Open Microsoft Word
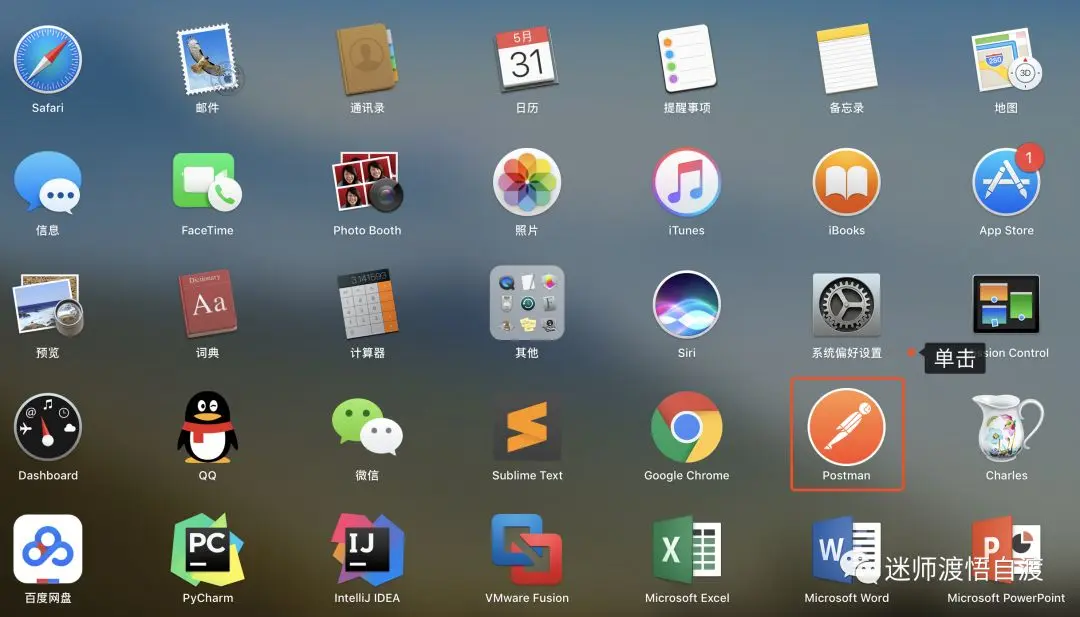 (x=847, y=550)
